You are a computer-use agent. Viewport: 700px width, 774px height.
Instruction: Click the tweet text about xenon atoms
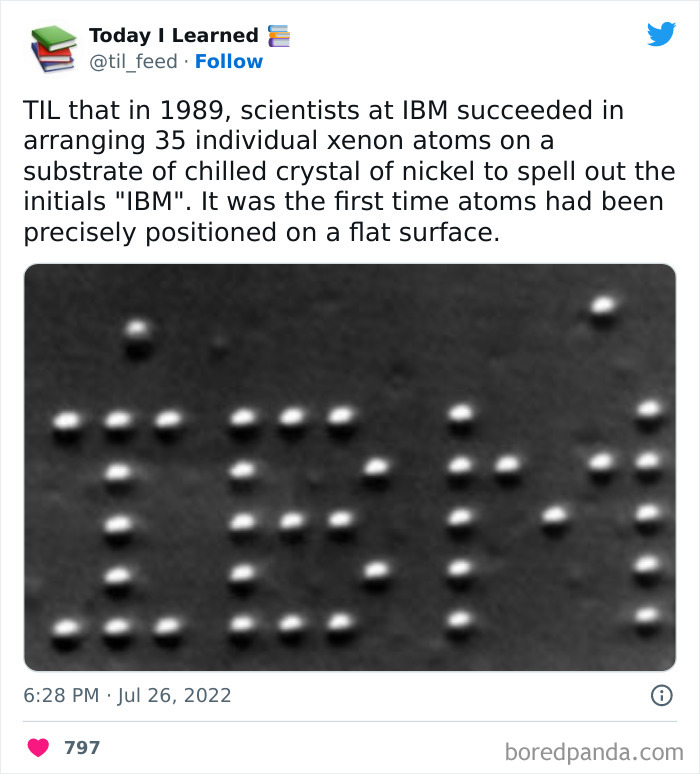[x=349, y=171]
